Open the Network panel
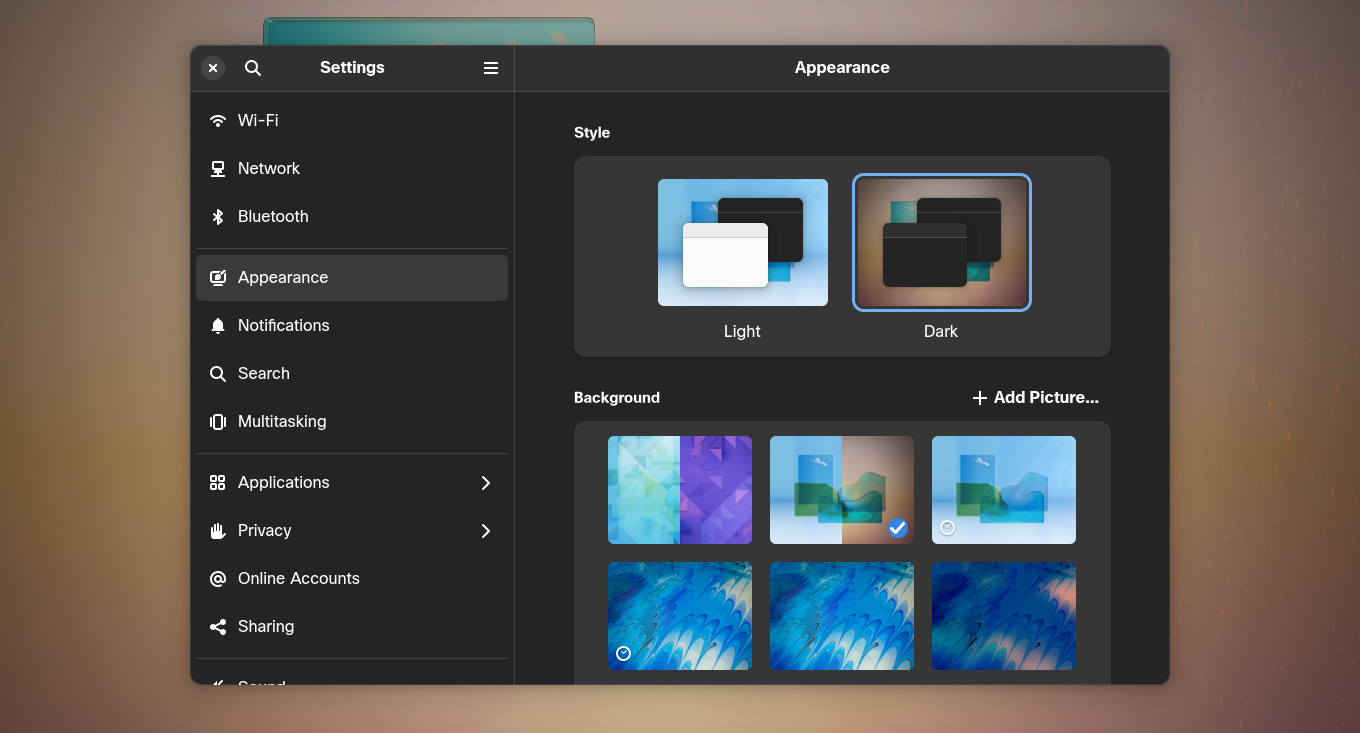 [x=352, y=169]
